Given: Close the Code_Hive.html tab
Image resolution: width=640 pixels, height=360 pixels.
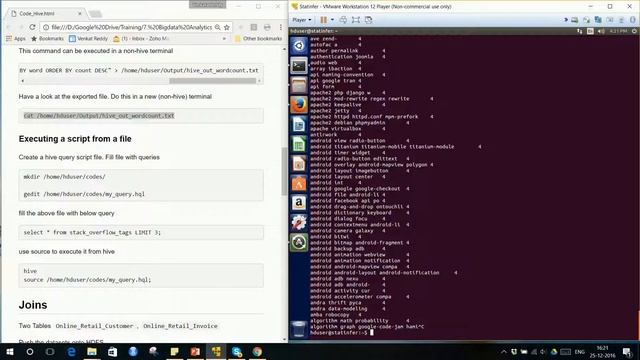Looking at the screenshot, I should [x=80, y=13].
